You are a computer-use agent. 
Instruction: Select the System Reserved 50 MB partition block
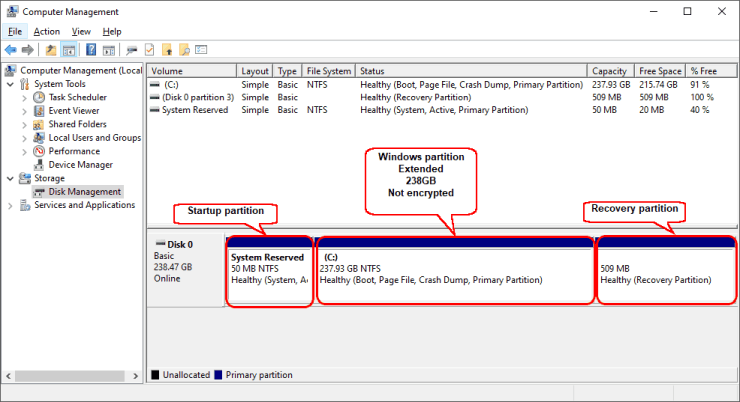click(269, 271)
